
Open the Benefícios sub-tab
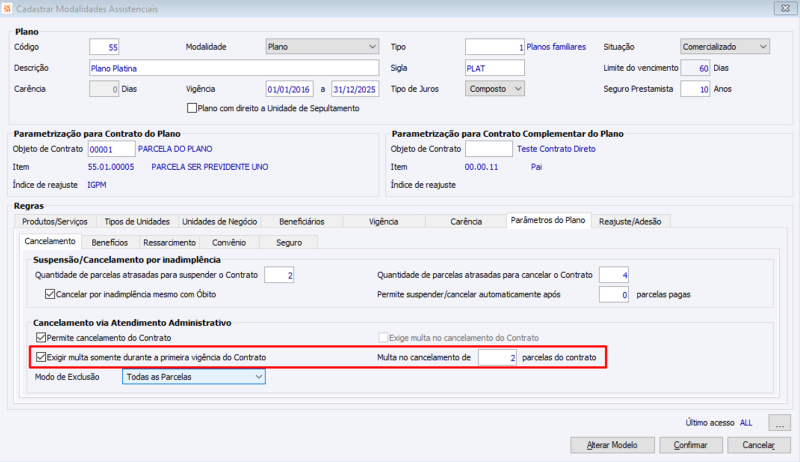110,243
